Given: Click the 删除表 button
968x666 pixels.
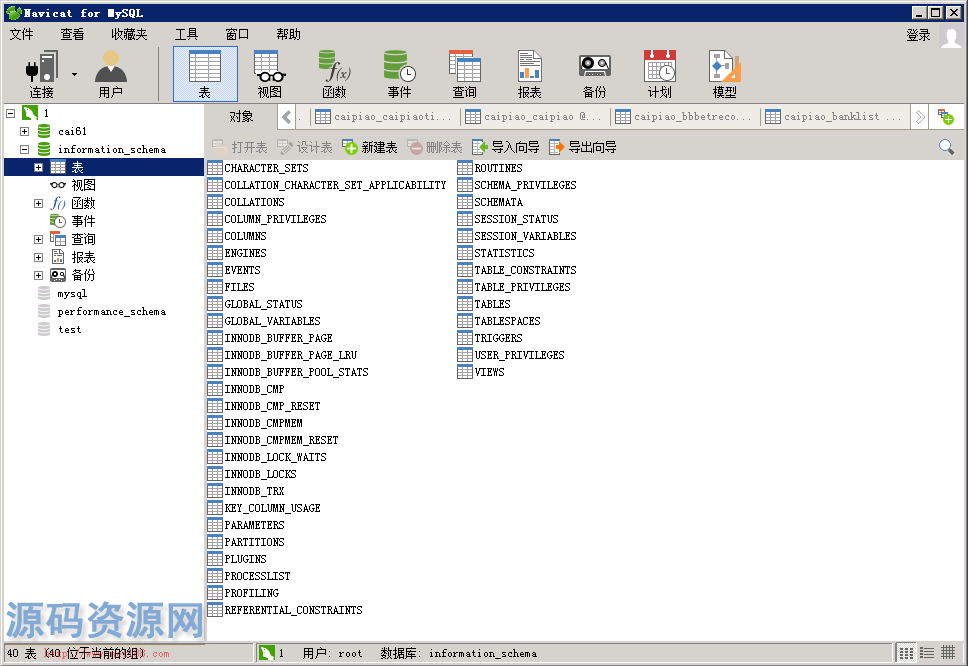Looking at the screenshot, I should point(435,147).
